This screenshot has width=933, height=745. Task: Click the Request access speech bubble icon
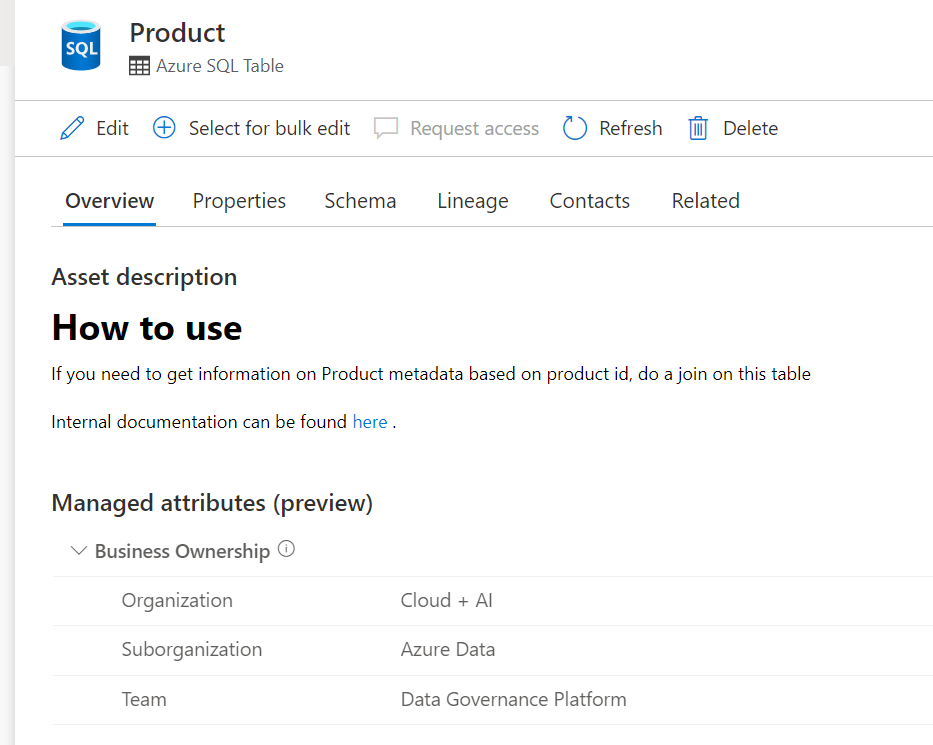[x=386, y=128]
